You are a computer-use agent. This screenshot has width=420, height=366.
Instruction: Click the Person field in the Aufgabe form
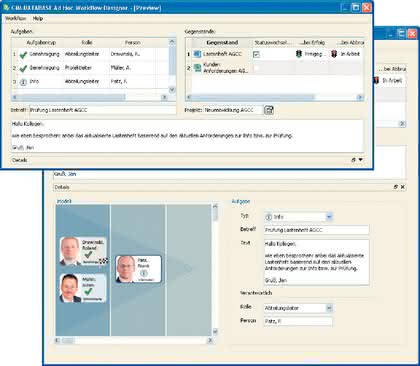pos(298,321)
